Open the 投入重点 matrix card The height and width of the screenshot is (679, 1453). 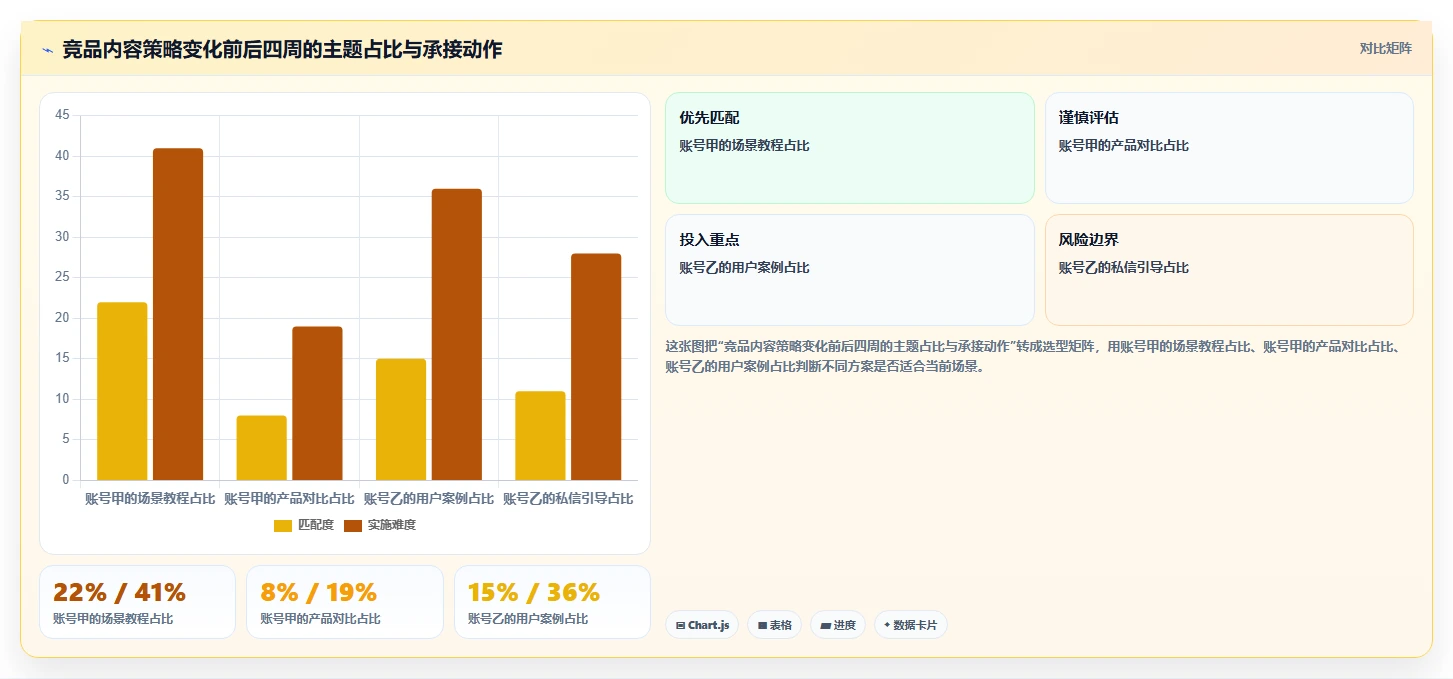click(x=850, y=270)
